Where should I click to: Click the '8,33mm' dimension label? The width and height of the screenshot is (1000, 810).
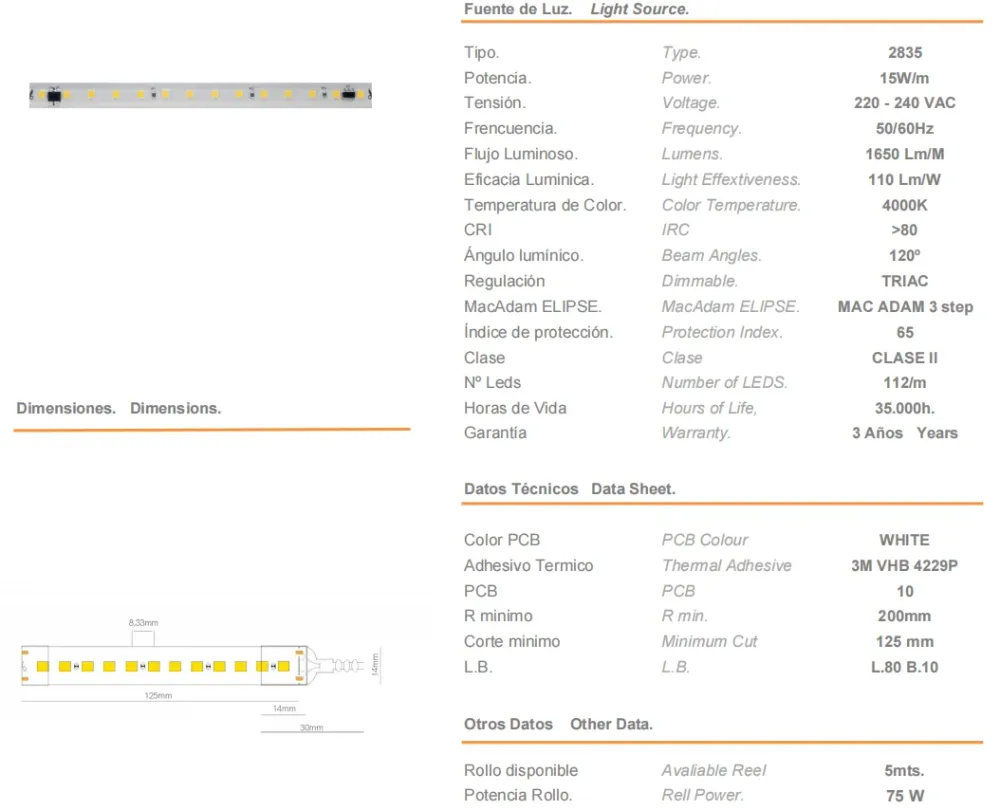pyautogui.click(x=143, y=622)
